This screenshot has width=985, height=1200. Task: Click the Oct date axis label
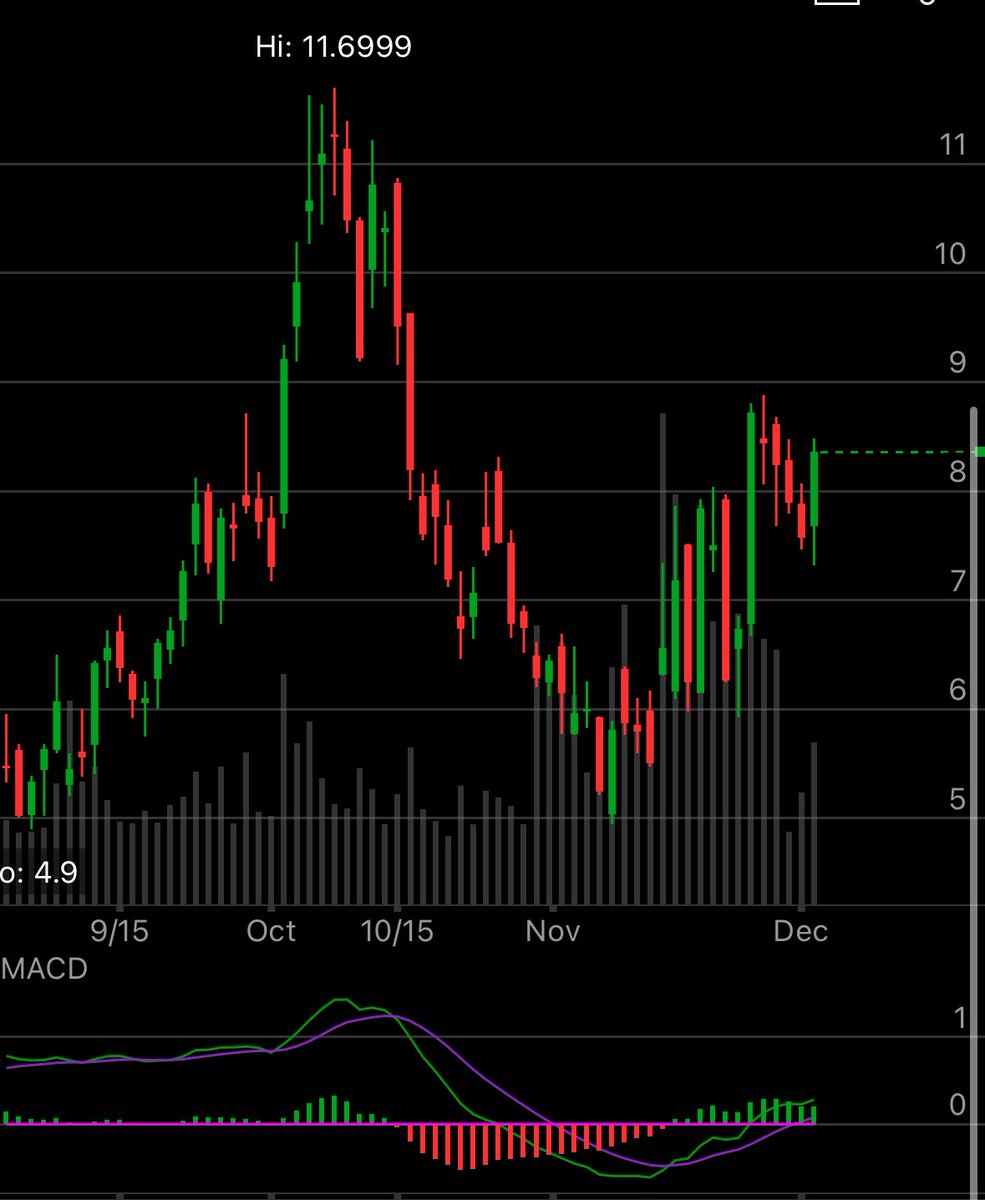[271, 931]
